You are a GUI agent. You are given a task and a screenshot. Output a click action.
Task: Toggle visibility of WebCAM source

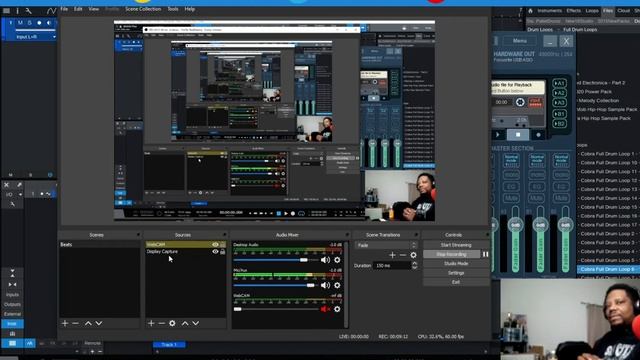(x=215, y=244)
